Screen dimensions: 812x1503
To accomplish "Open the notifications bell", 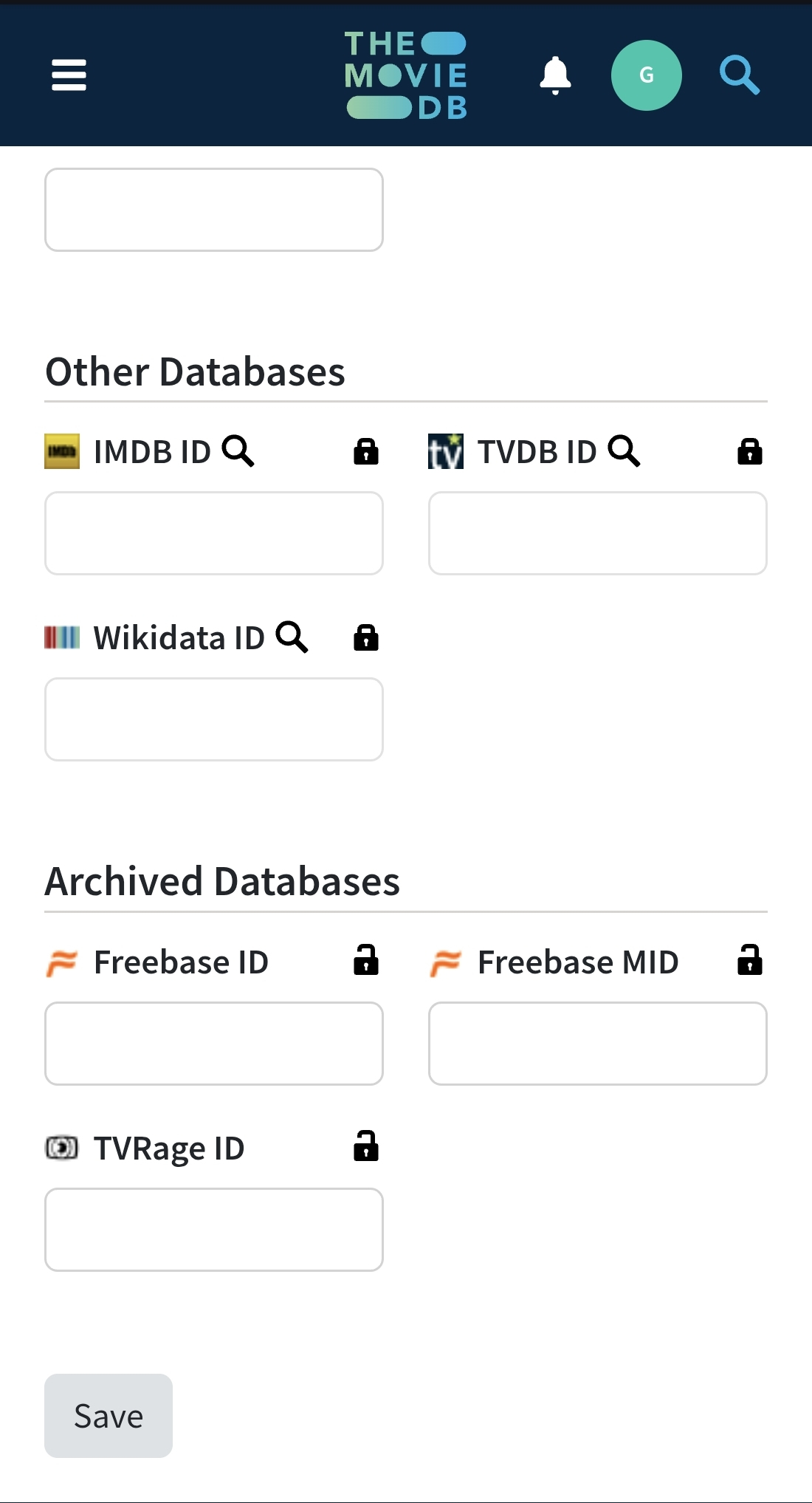I will [x=555, y=75].
